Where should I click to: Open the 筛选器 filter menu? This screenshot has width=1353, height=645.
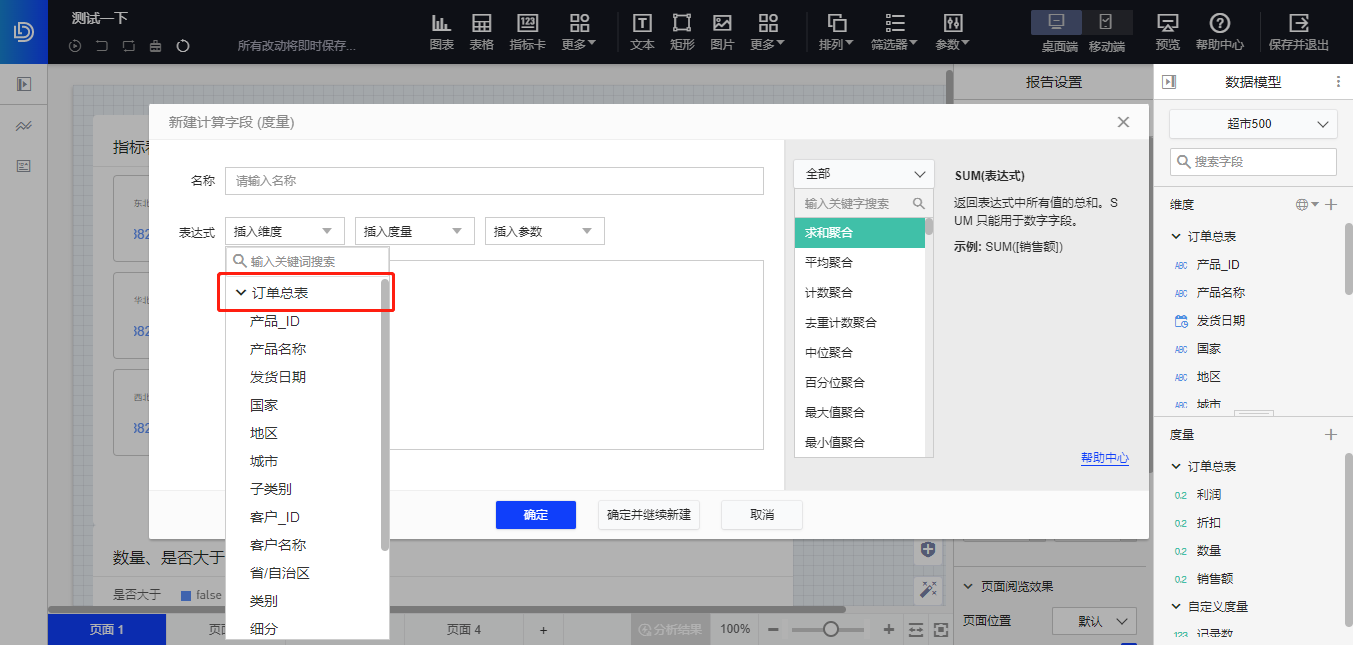(893, 30)
